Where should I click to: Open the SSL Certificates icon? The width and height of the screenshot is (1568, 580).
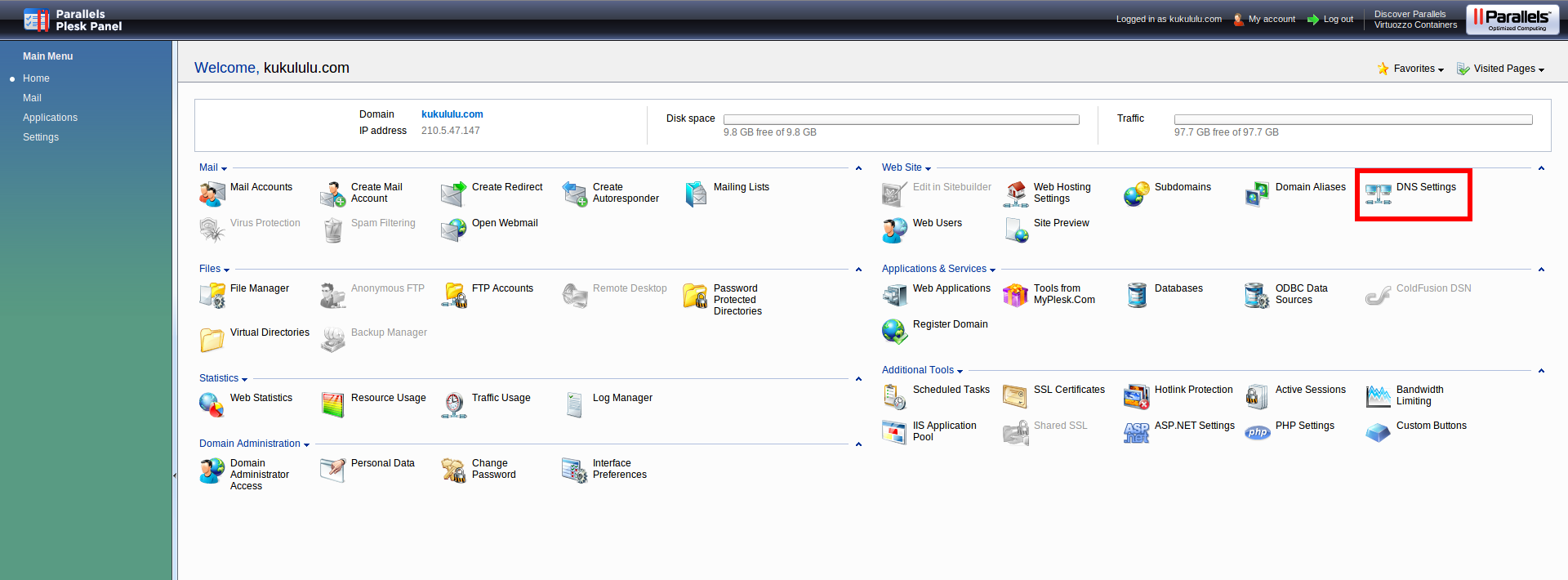pos(1015,397)
